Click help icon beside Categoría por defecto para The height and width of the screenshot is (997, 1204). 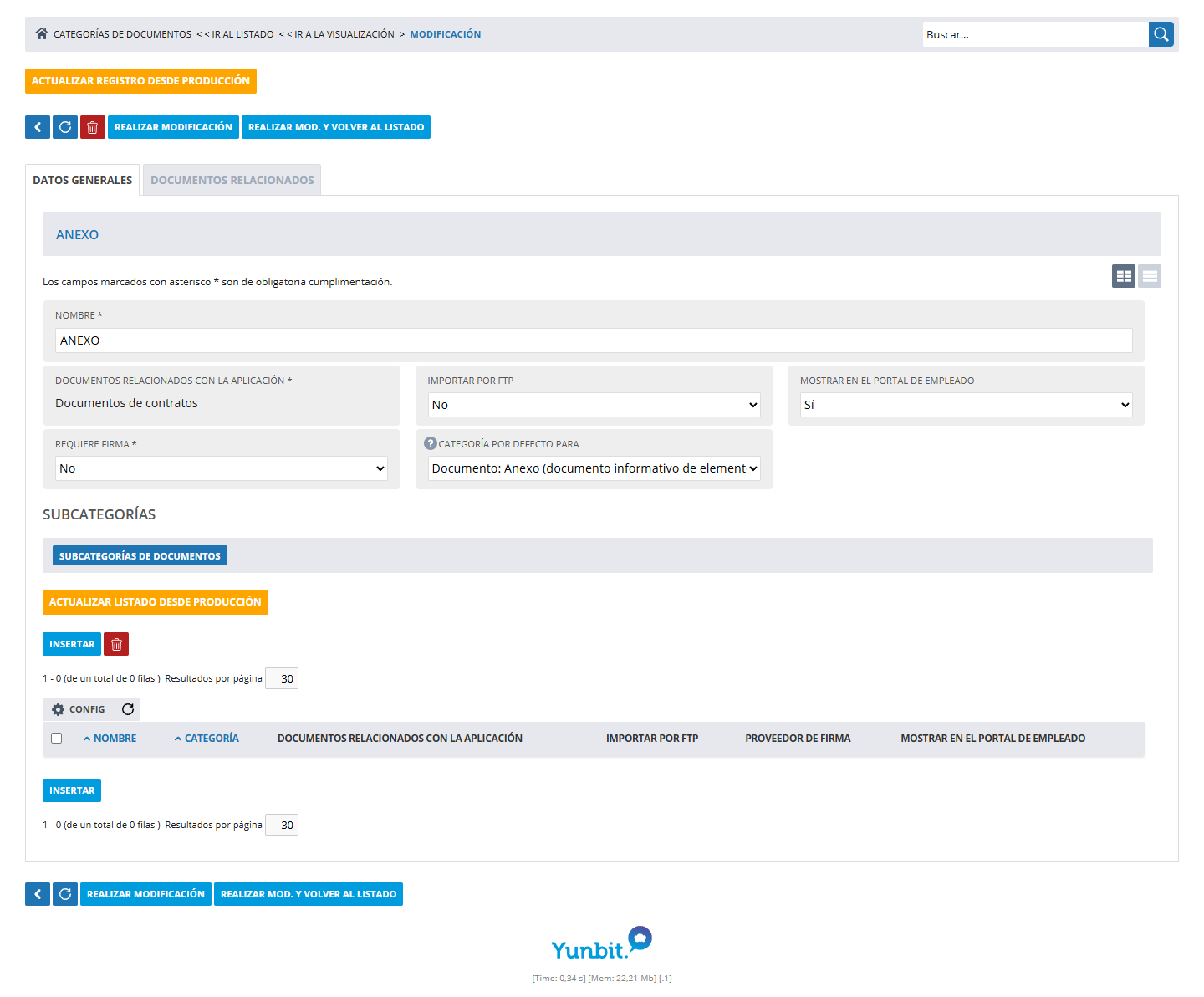pos(431,443)
